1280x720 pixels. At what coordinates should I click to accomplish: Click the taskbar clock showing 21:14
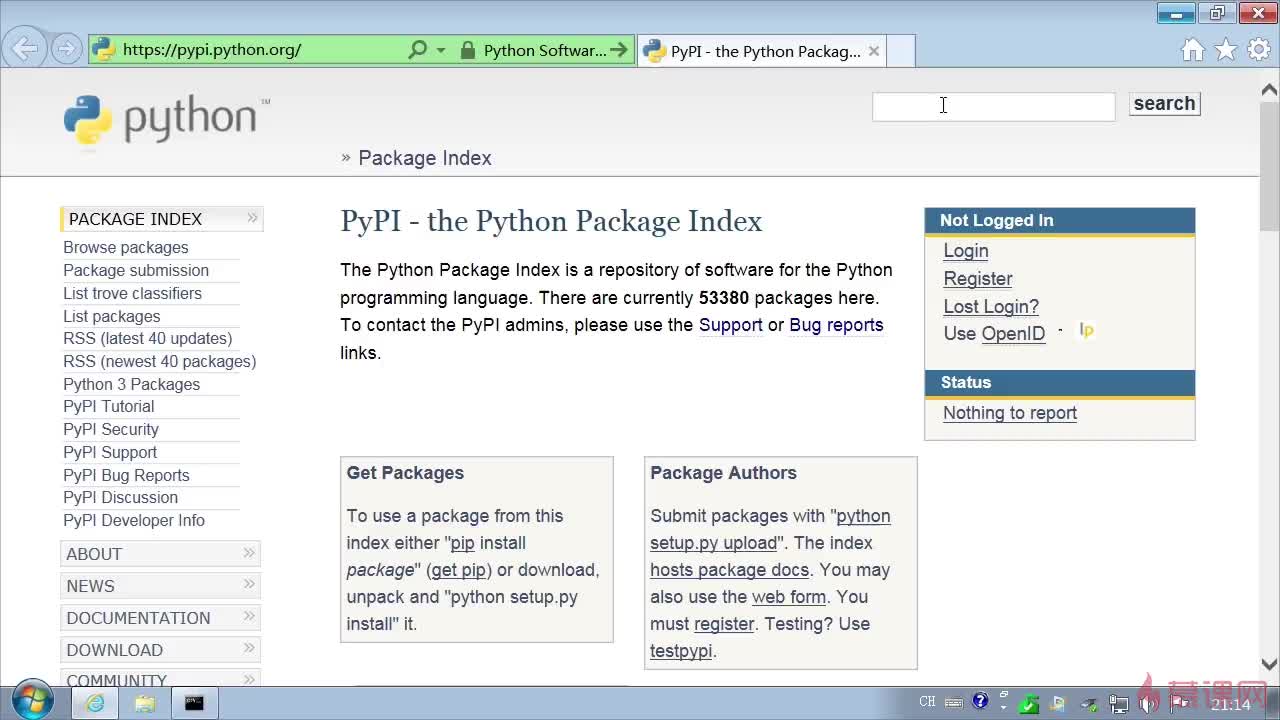coord(1230,705)
